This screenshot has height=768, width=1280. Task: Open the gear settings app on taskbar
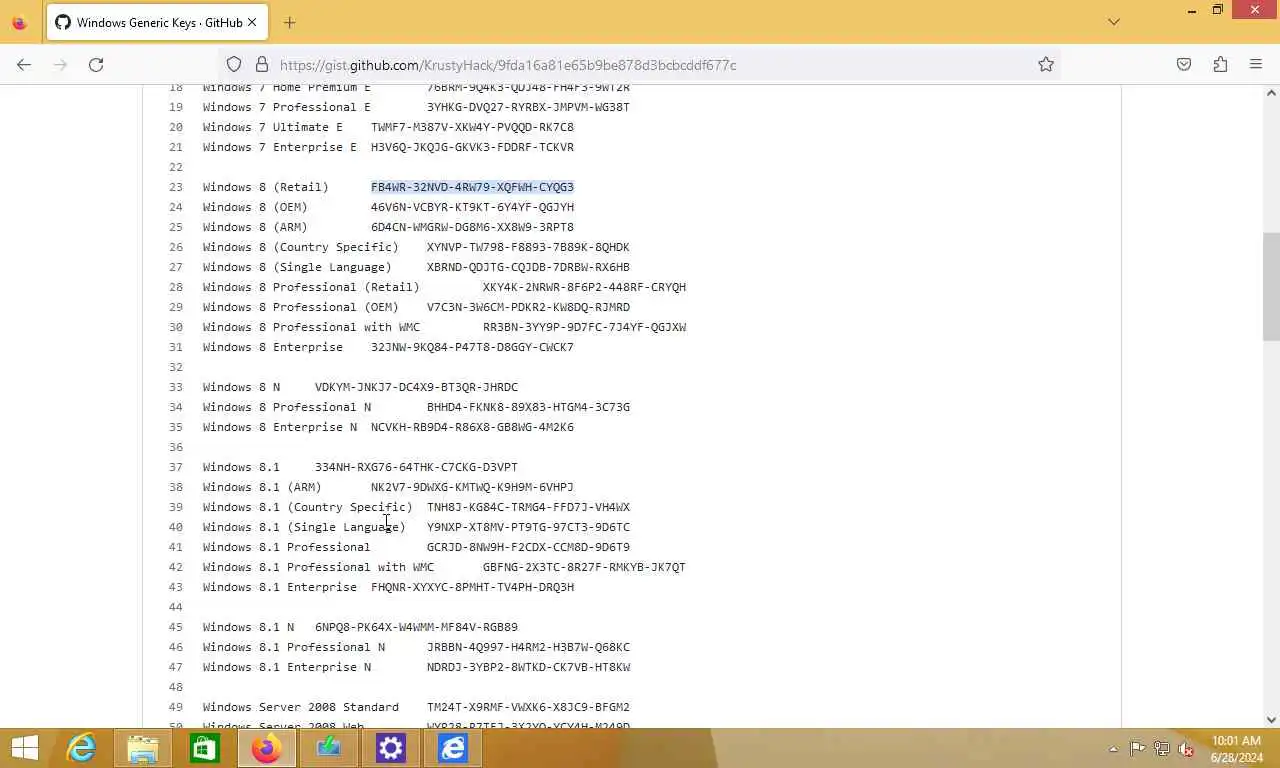click(391, 748)
